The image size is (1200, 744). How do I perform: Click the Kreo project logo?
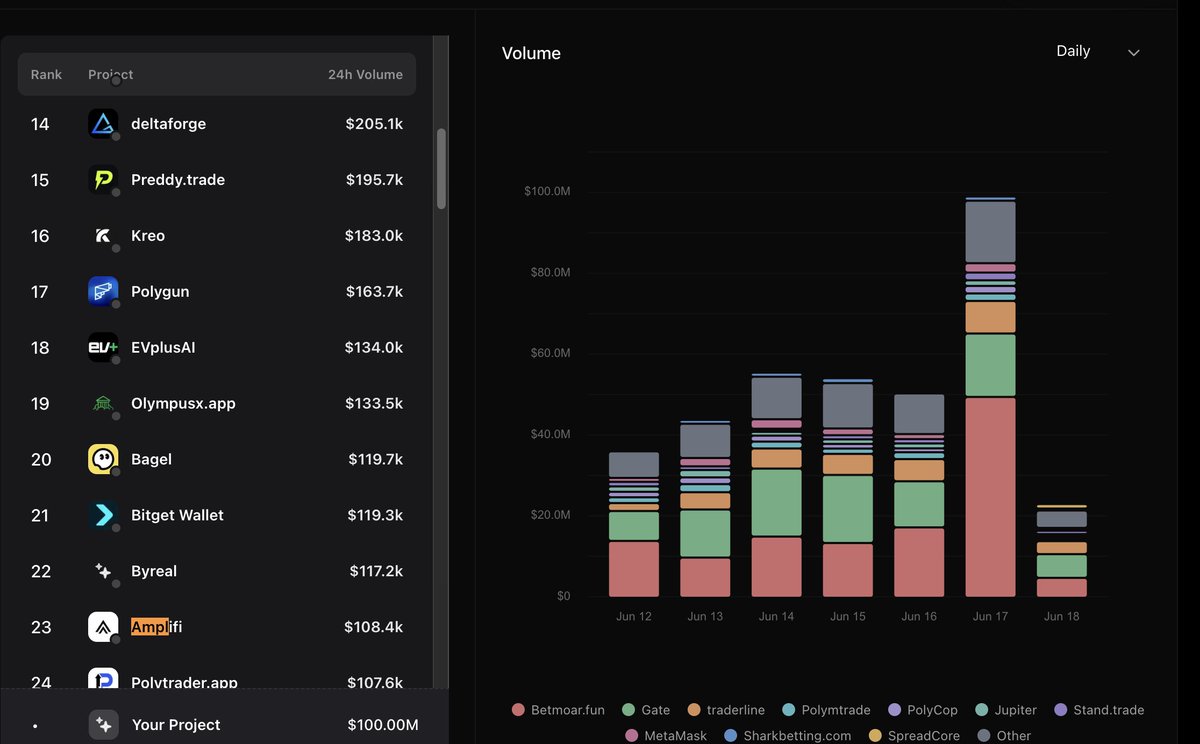click(103, 236)
